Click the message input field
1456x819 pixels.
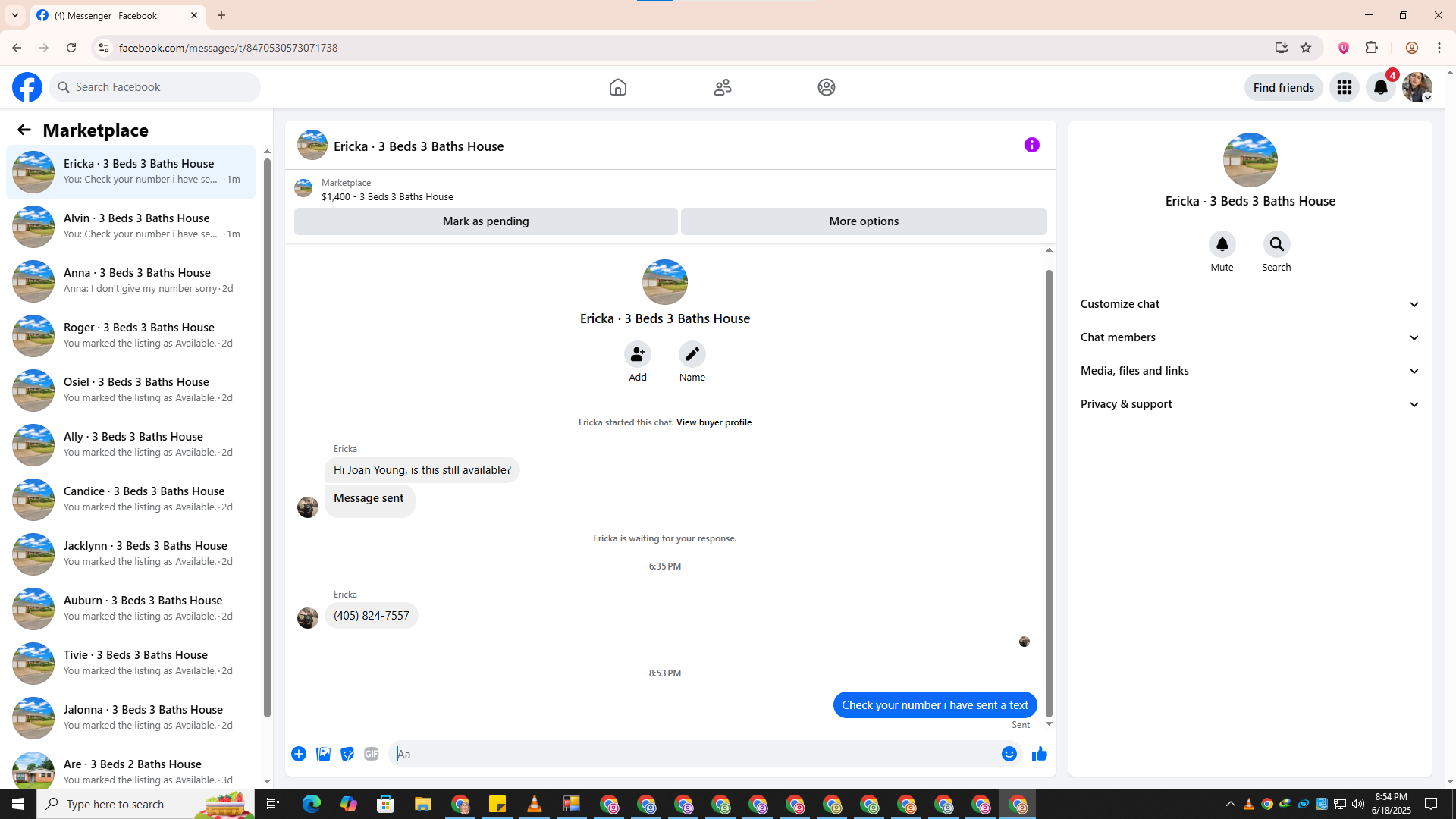694,754
